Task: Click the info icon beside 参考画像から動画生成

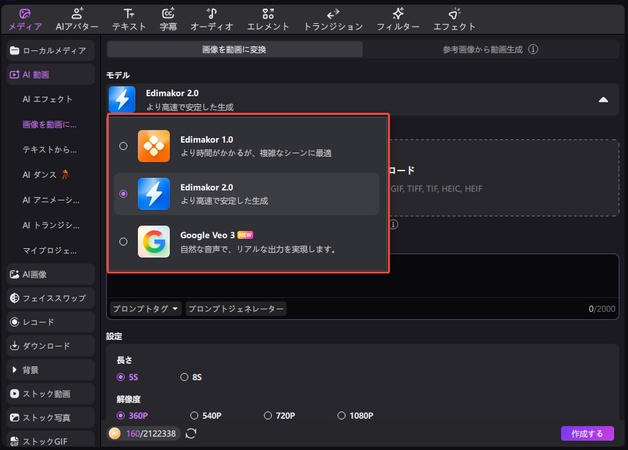Action: point(533,49)
